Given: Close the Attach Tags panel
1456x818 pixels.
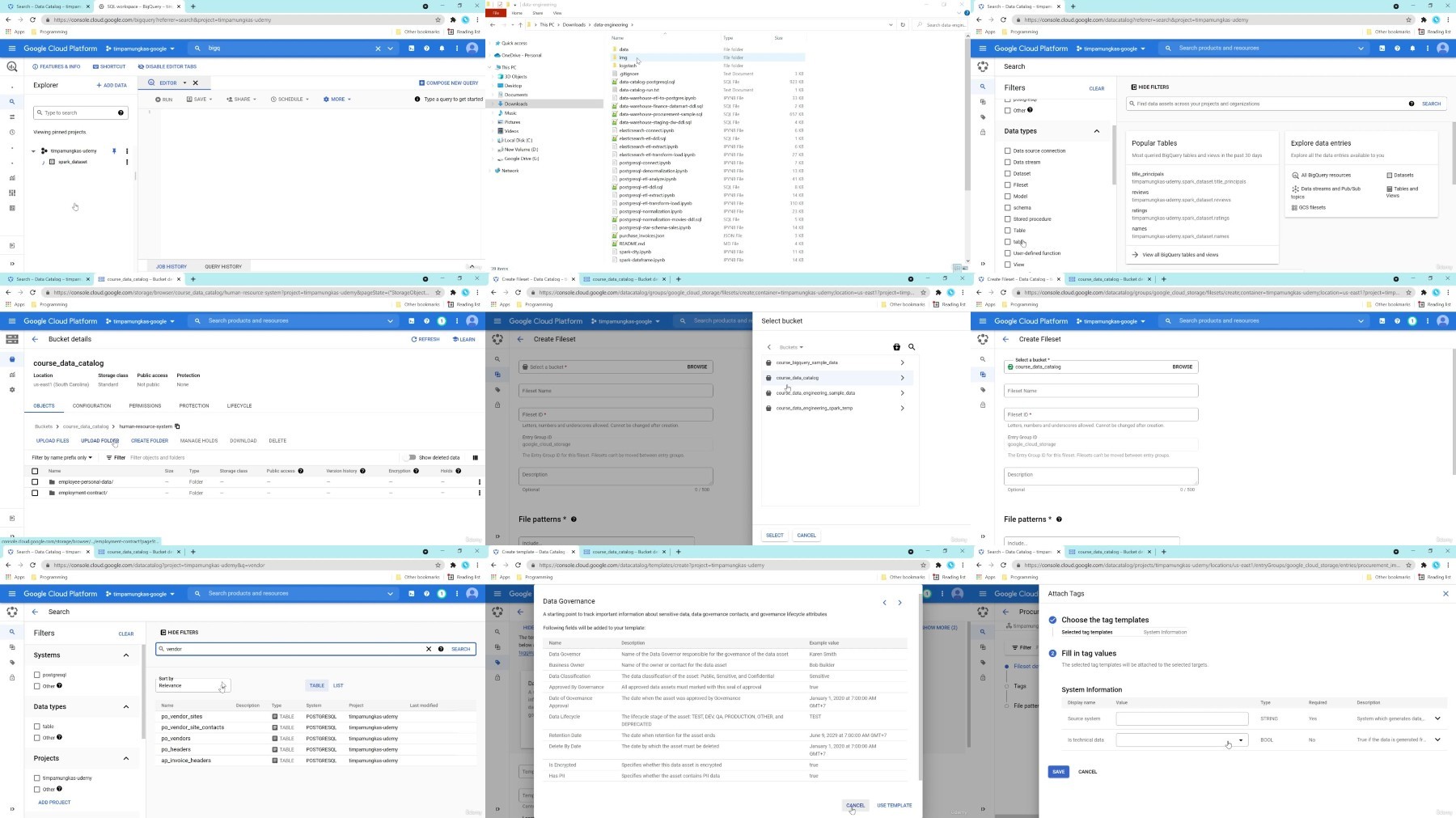Looking at the screenshot, I should pyautogui.click(x=1445, y=594).
